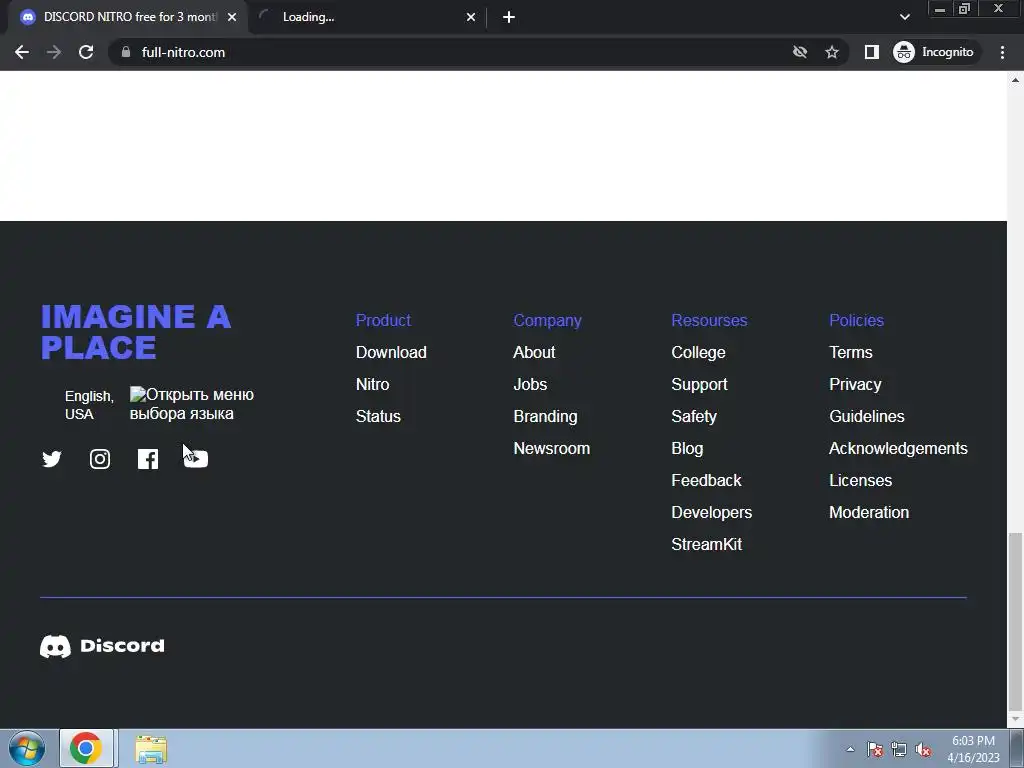1024x768 pixels.
Task: Open the Privacy policy link
Action: [x=856, y=385]
